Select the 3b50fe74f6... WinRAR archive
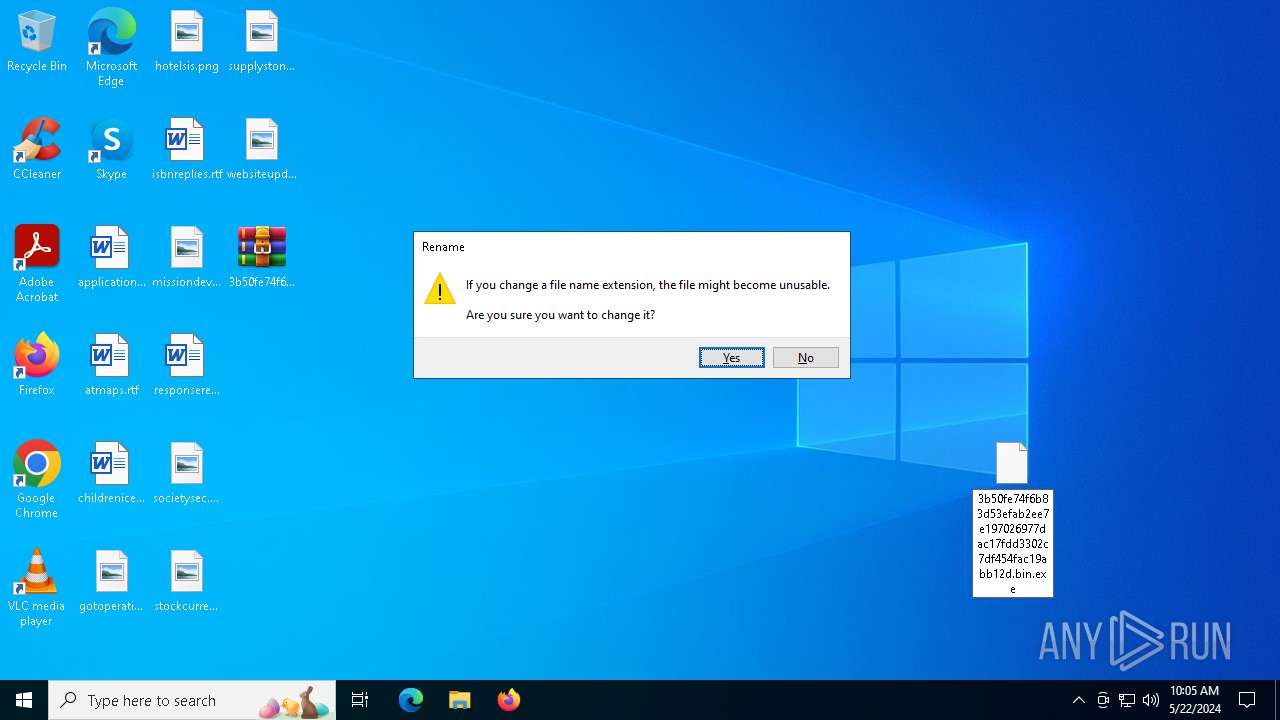 coord(261,258)
